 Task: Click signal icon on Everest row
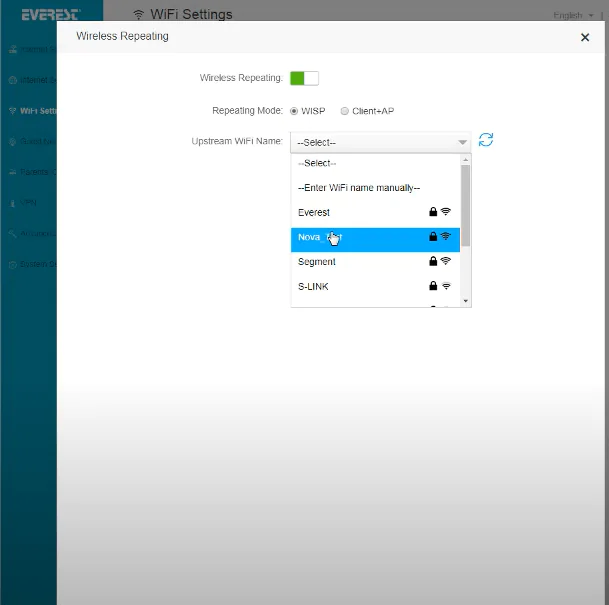point(446,212)
